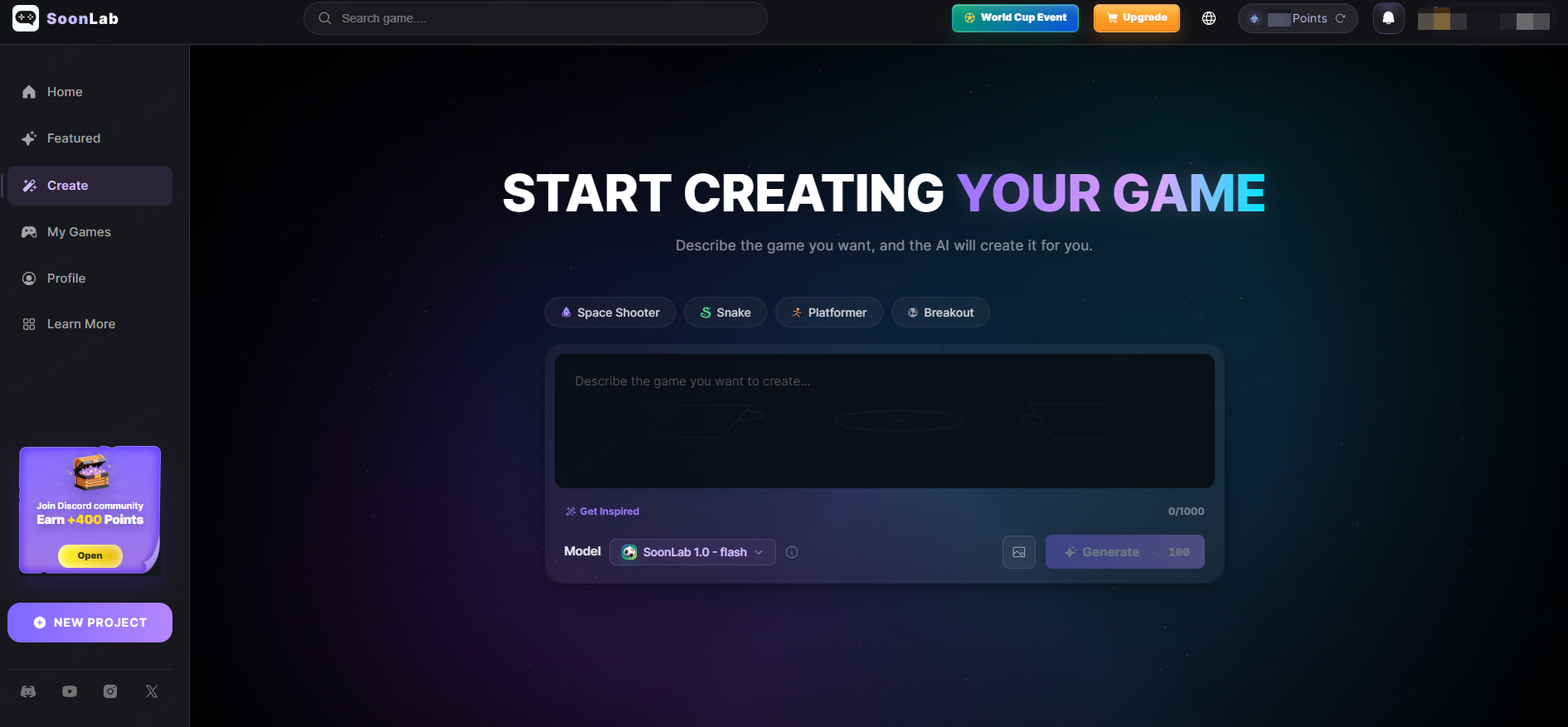
Task: Click the 'Model' label
Action: (x=582, y=551)
